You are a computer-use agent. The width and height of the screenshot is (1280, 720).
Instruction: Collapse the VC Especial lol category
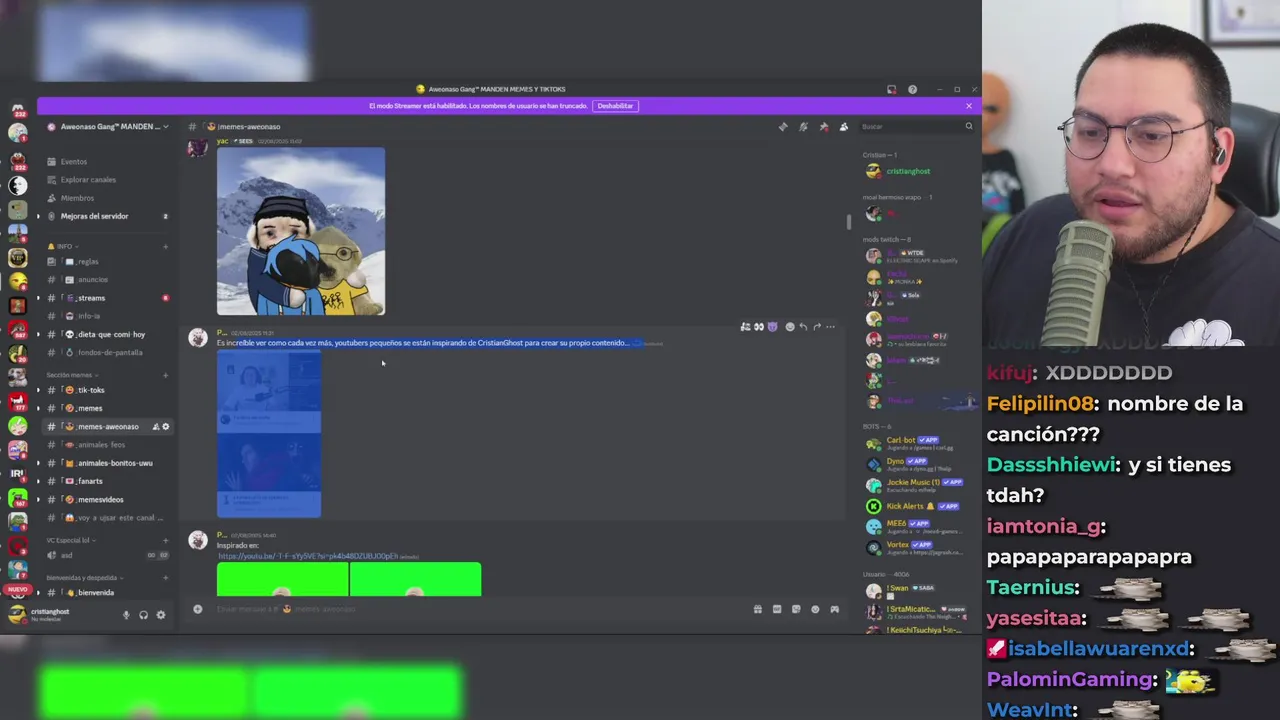click(x=70, y=540)
